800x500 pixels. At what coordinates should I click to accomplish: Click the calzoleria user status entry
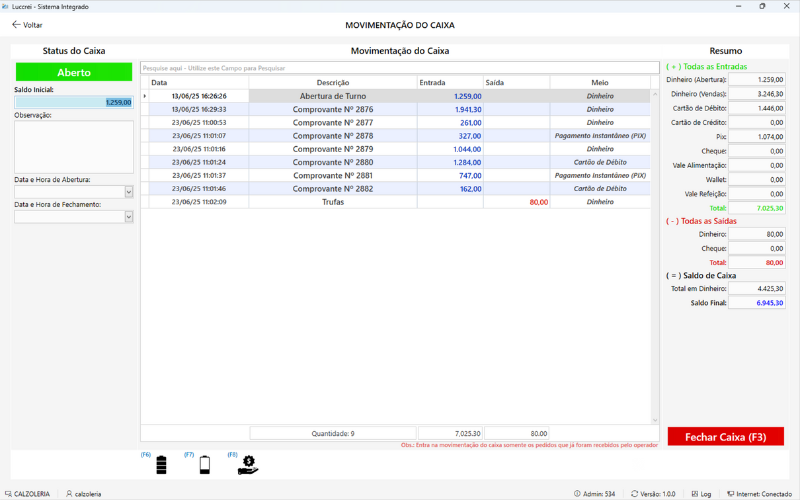pyautogui.click(x=84, y=494)
